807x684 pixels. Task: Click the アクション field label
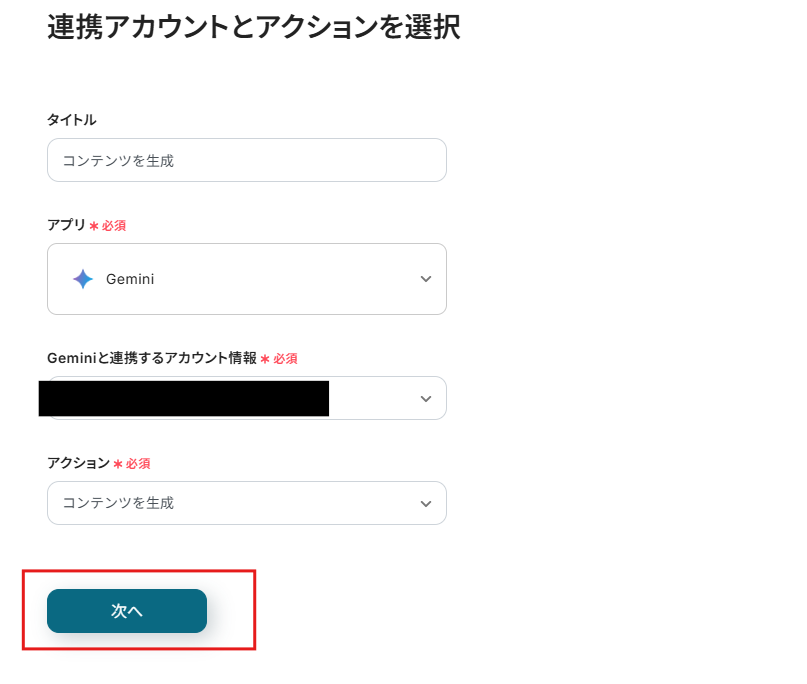point(78,463)
